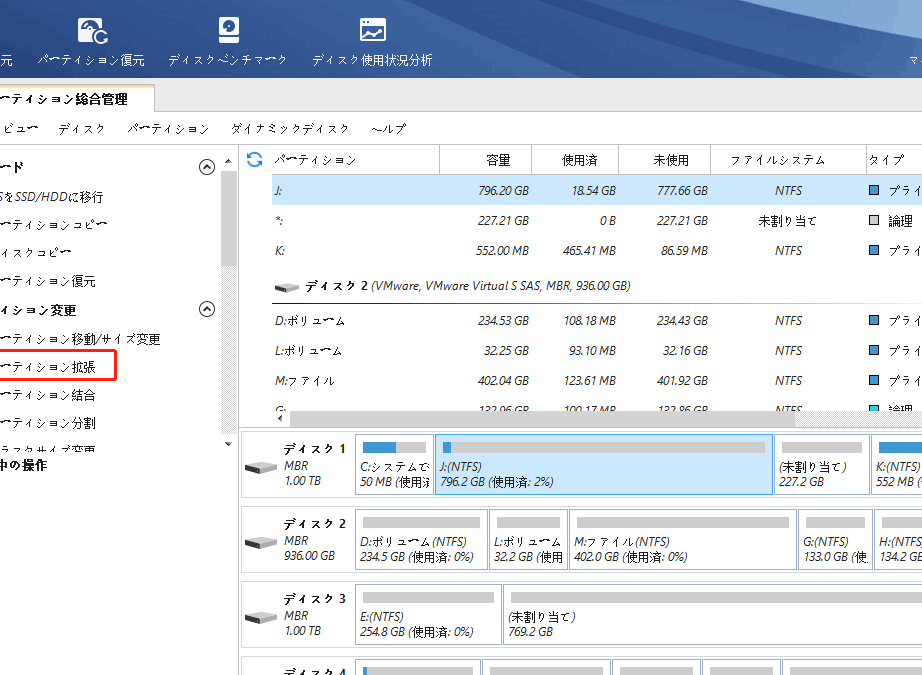Select J:(NTFS) 796.2 GB block
922x675 pixels.
(604, 465)
